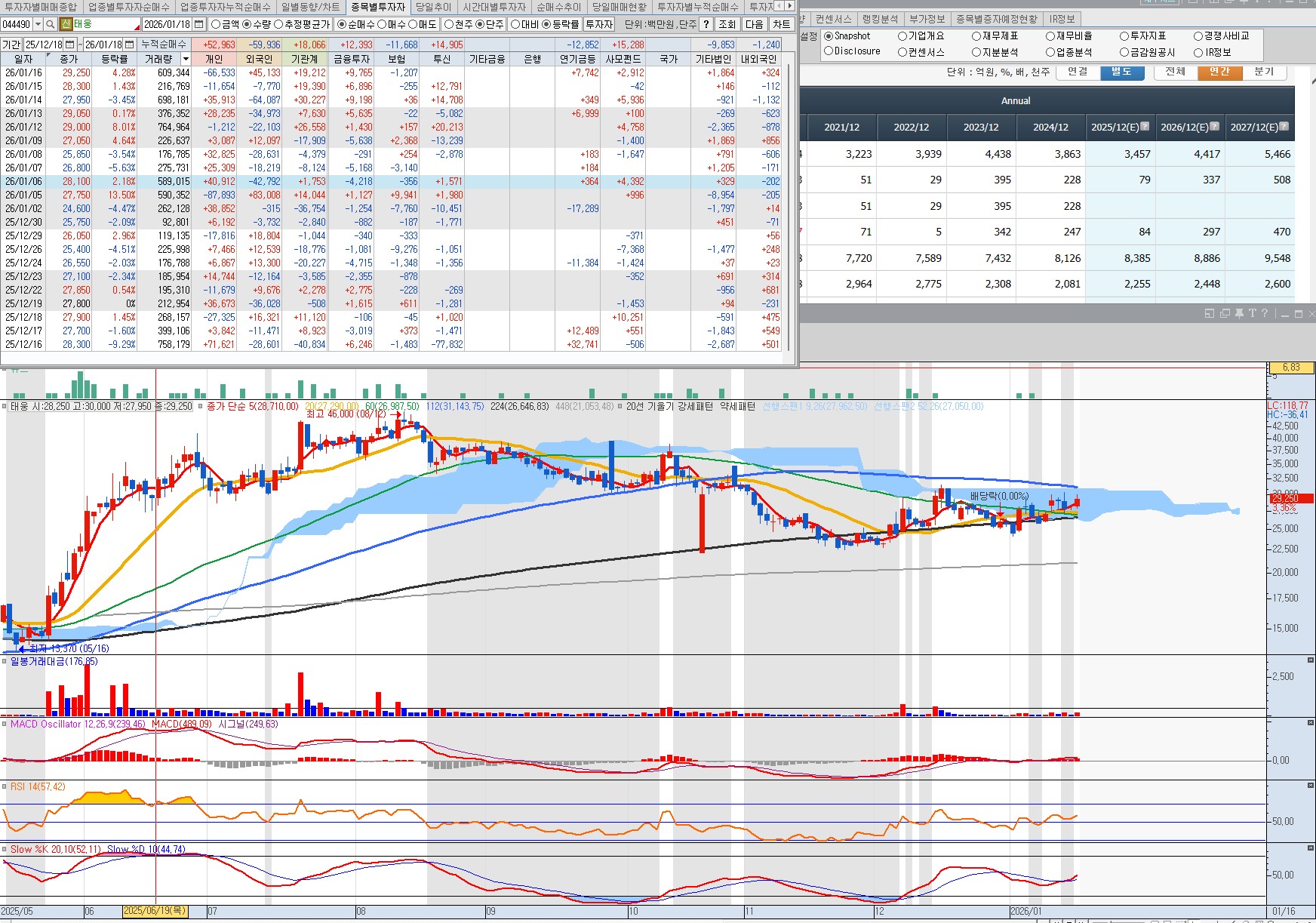Select the 매도 radio option
This screenshot has height=923, width=1316.
(413, 24)
